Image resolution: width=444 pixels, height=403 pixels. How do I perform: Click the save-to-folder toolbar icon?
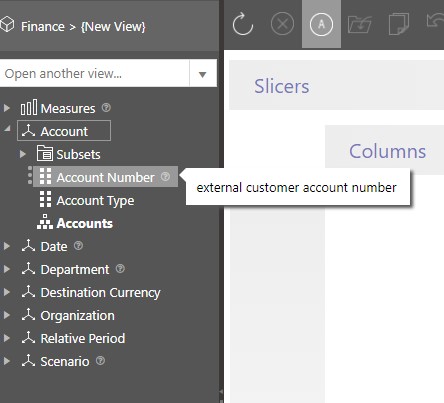(360, 24)
